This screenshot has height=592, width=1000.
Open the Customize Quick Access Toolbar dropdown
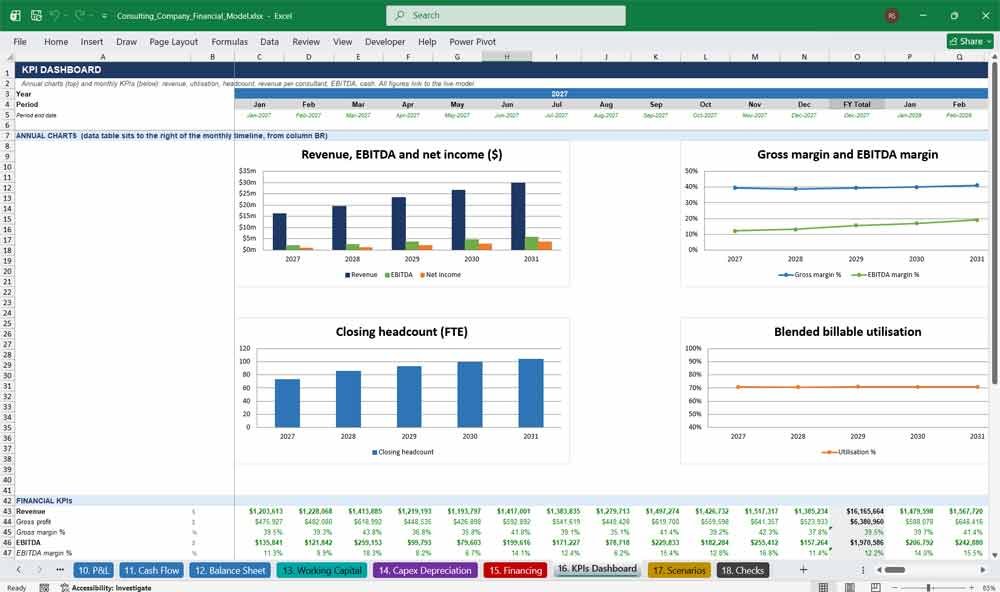[x=104, y=15]
